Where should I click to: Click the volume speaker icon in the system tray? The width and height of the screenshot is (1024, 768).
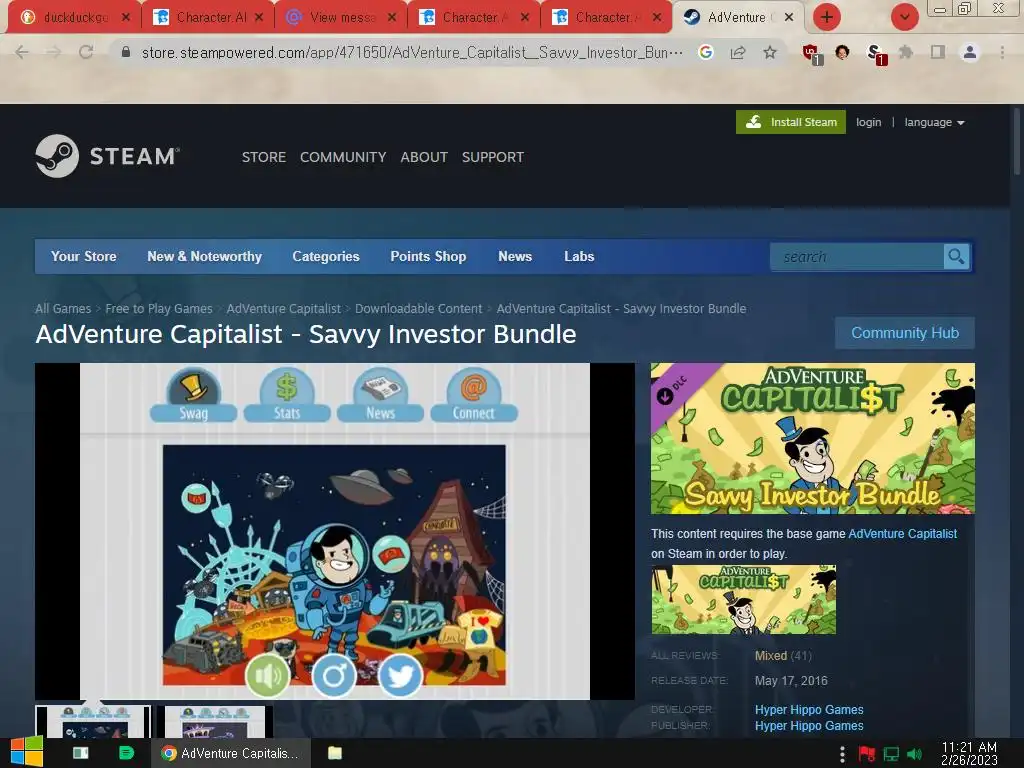point(915,754)
